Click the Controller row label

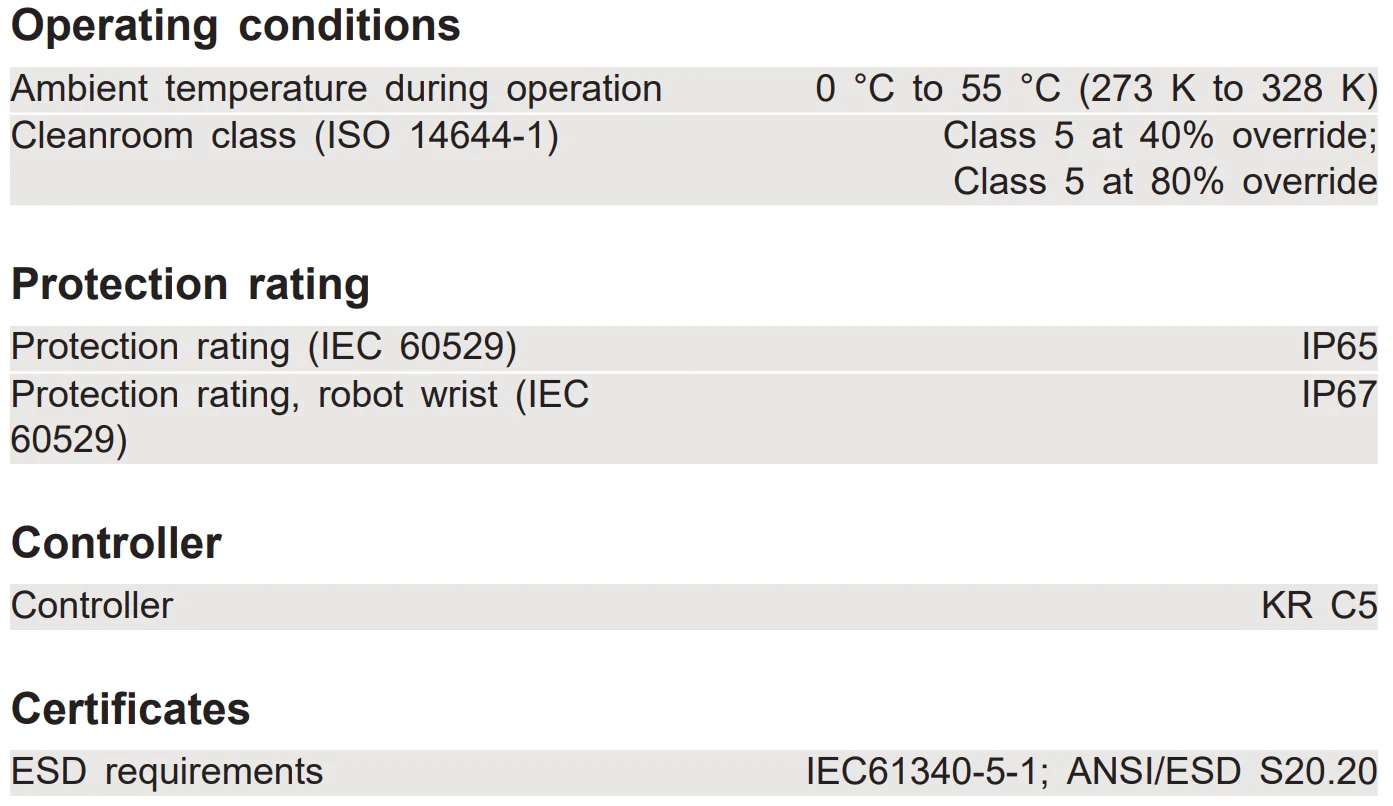tap(92, 606)
